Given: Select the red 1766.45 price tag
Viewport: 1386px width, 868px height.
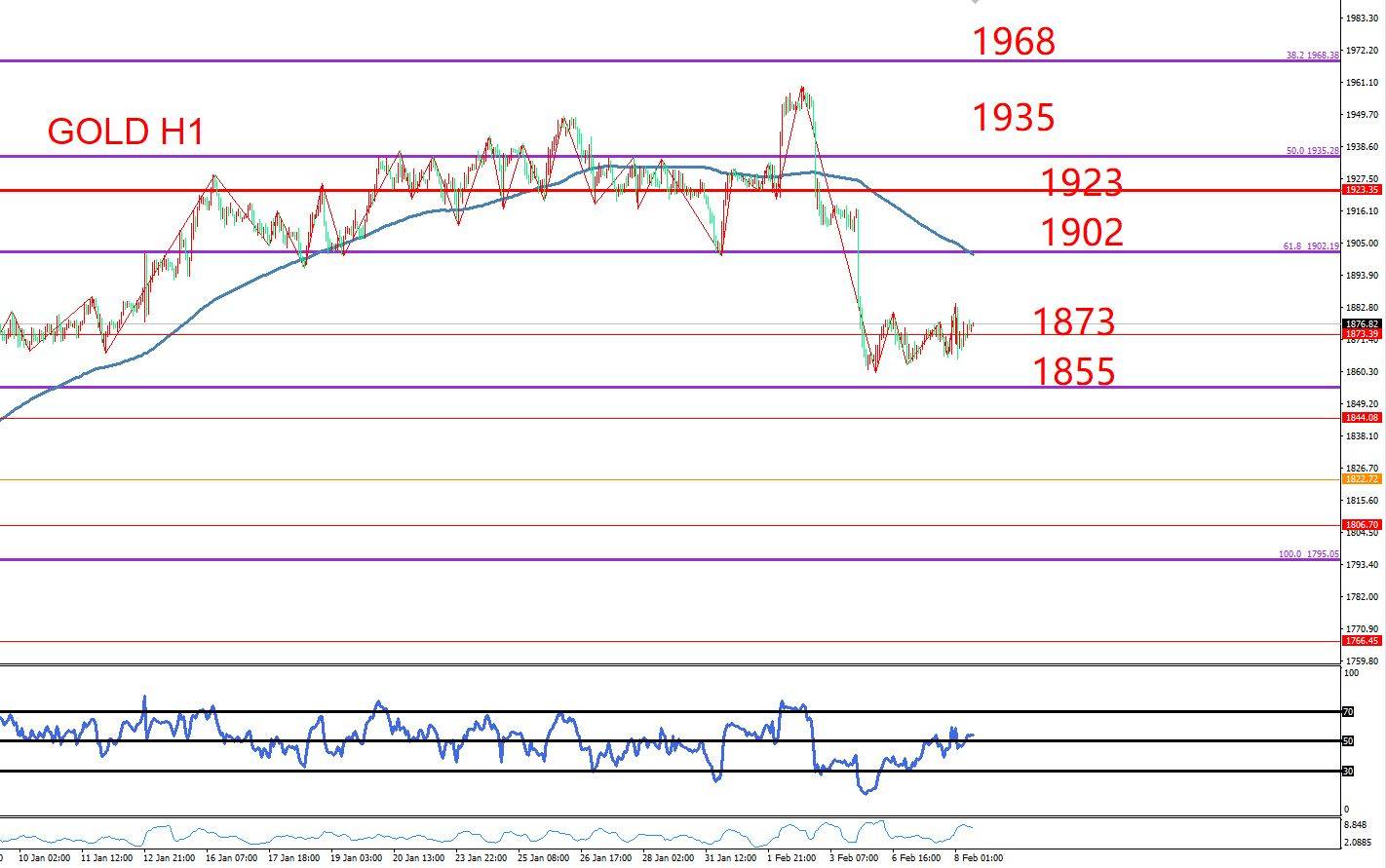Looking at the screenshot, I should coord(1362,641).
